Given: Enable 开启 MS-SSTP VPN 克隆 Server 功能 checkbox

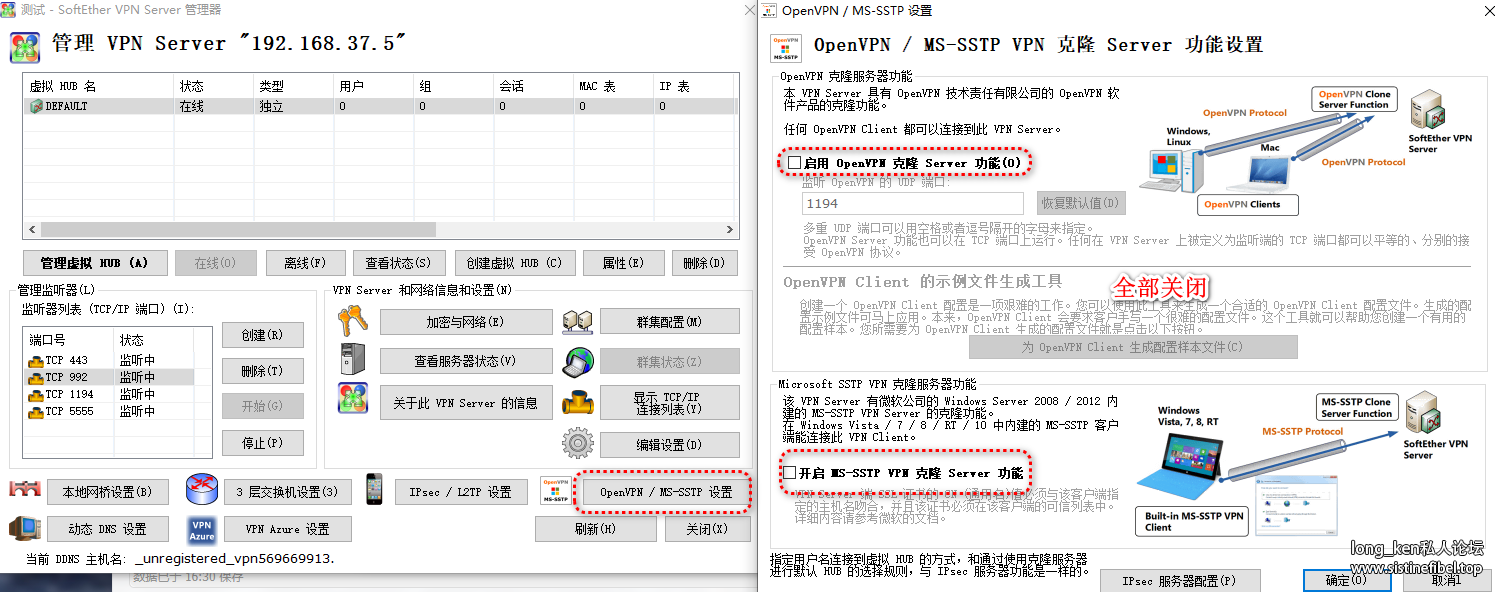Looking at the screenshot, I should pyautogui.click(x=787, y=472).
